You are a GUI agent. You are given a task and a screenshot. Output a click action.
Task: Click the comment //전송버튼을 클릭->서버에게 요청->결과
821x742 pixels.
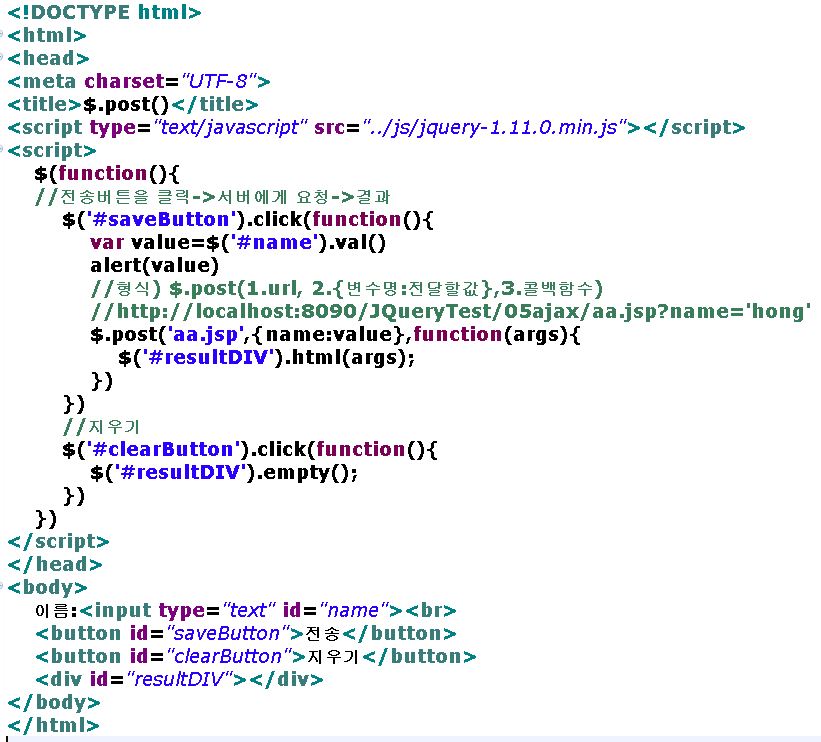point(213,196)
